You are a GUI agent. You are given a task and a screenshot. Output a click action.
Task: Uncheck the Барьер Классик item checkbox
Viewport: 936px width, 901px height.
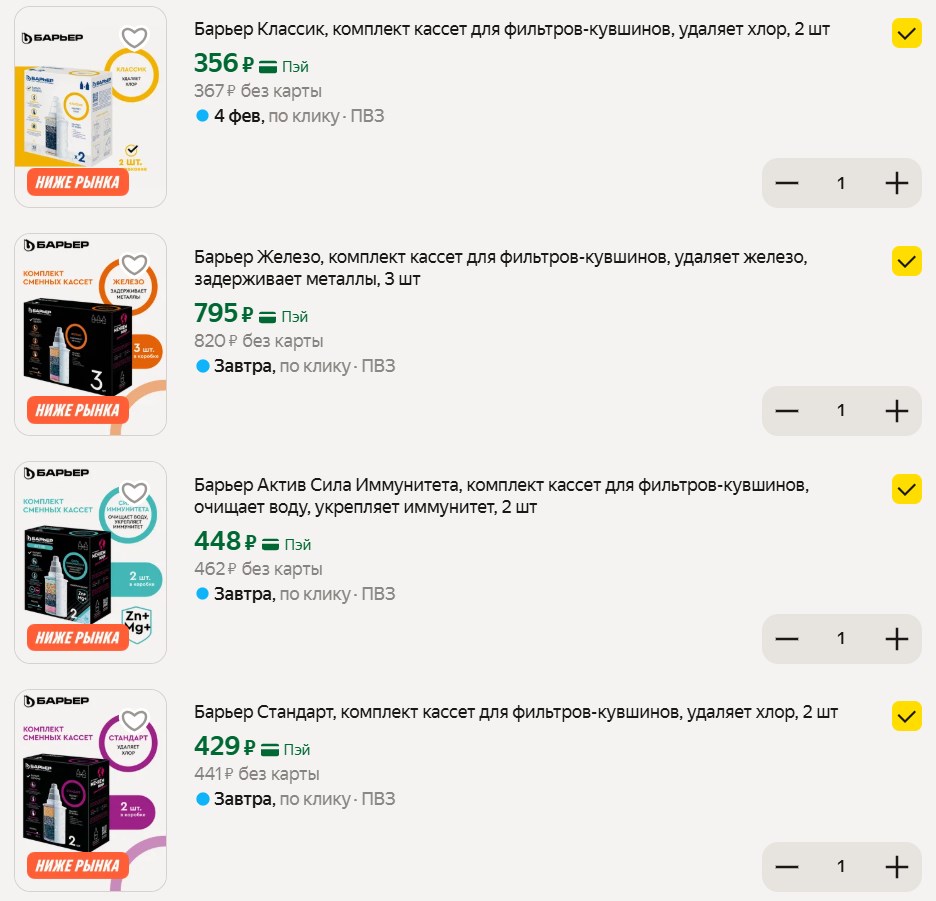[906, 33]
